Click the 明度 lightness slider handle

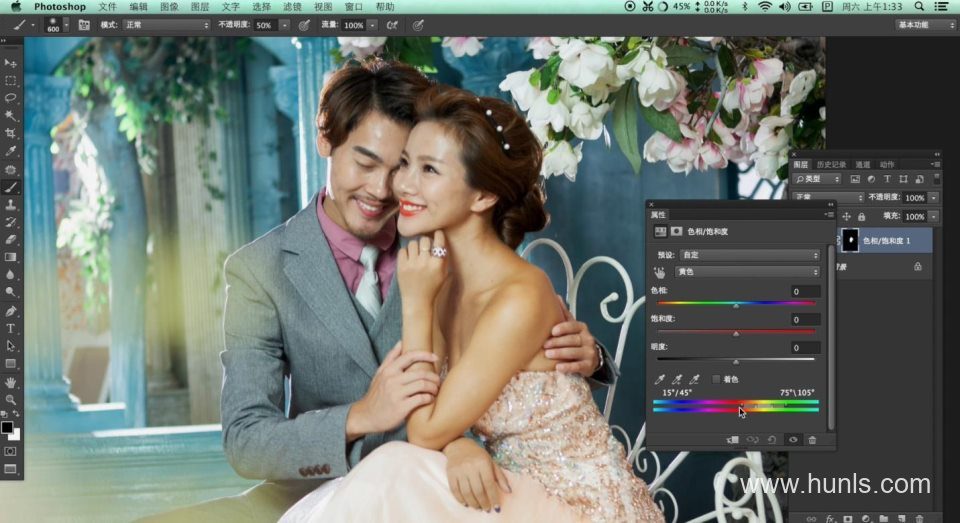736,362
